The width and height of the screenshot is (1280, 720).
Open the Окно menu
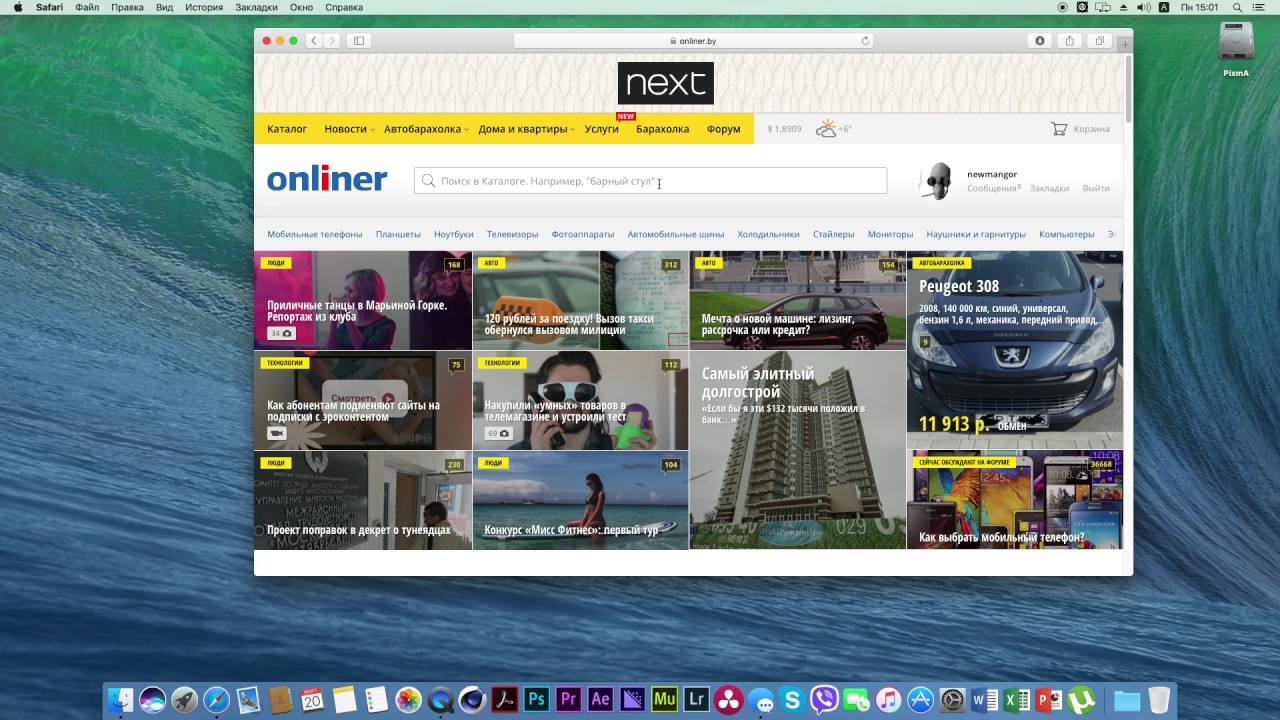301,7
